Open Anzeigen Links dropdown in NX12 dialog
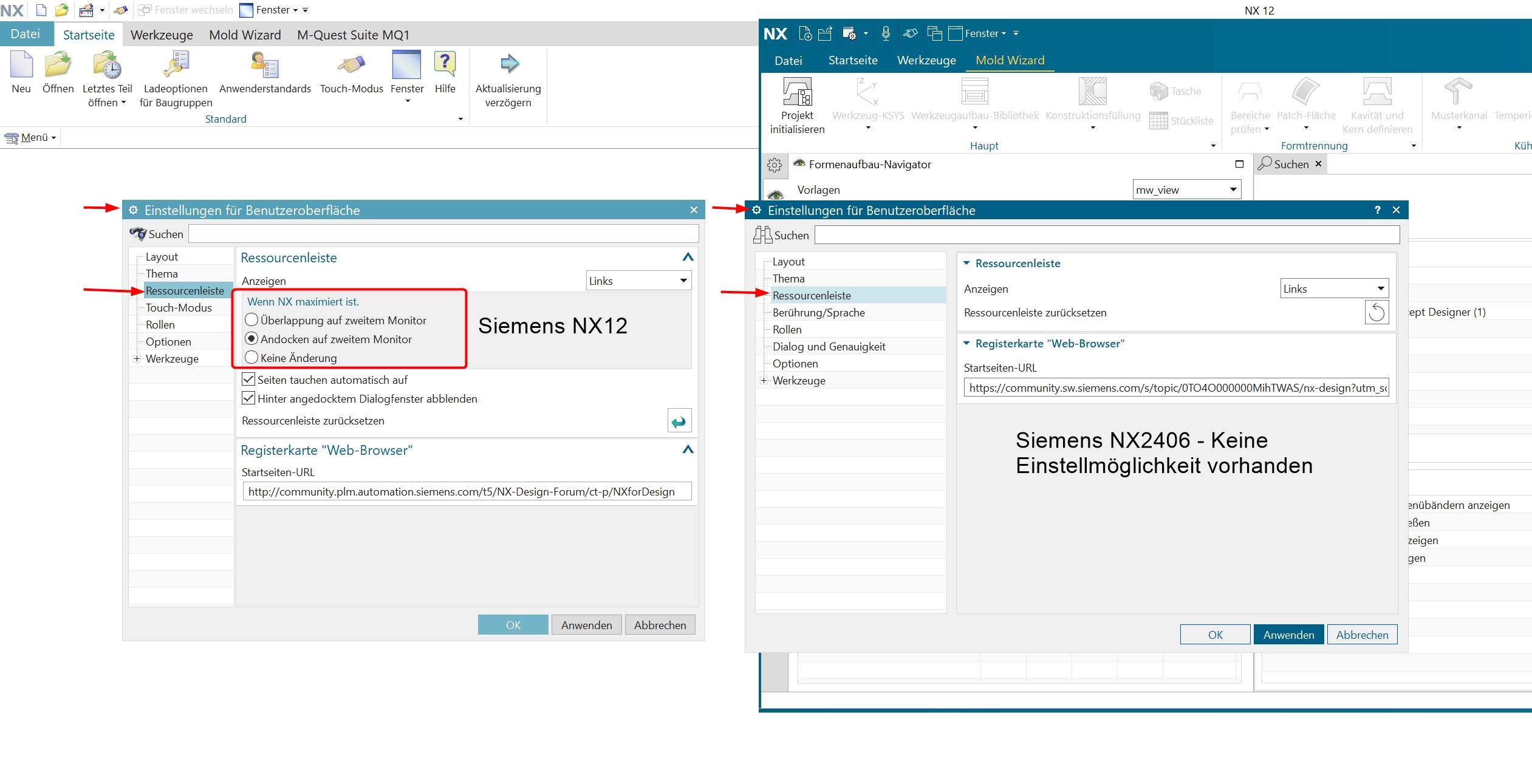The width and height of the screenshot is (1532, 784). click(638, 281)
